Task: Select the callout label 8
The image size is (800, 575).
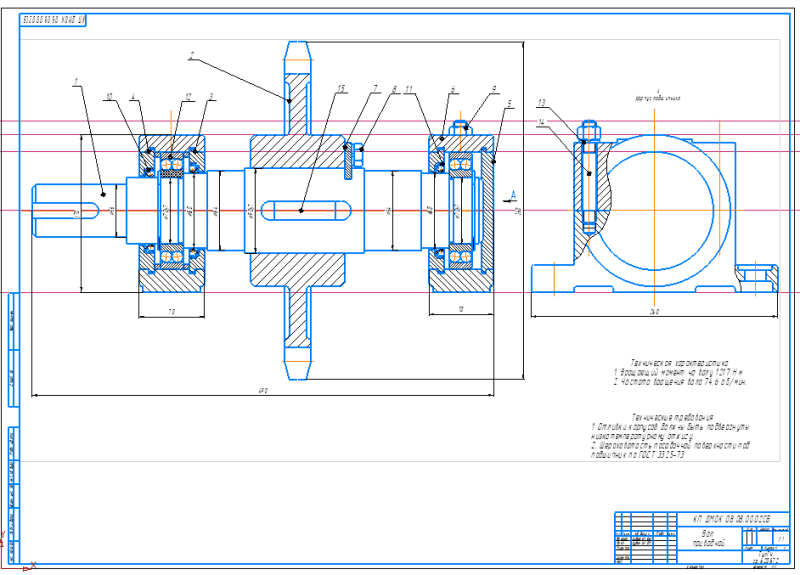Action: click(x=394, y=89)
